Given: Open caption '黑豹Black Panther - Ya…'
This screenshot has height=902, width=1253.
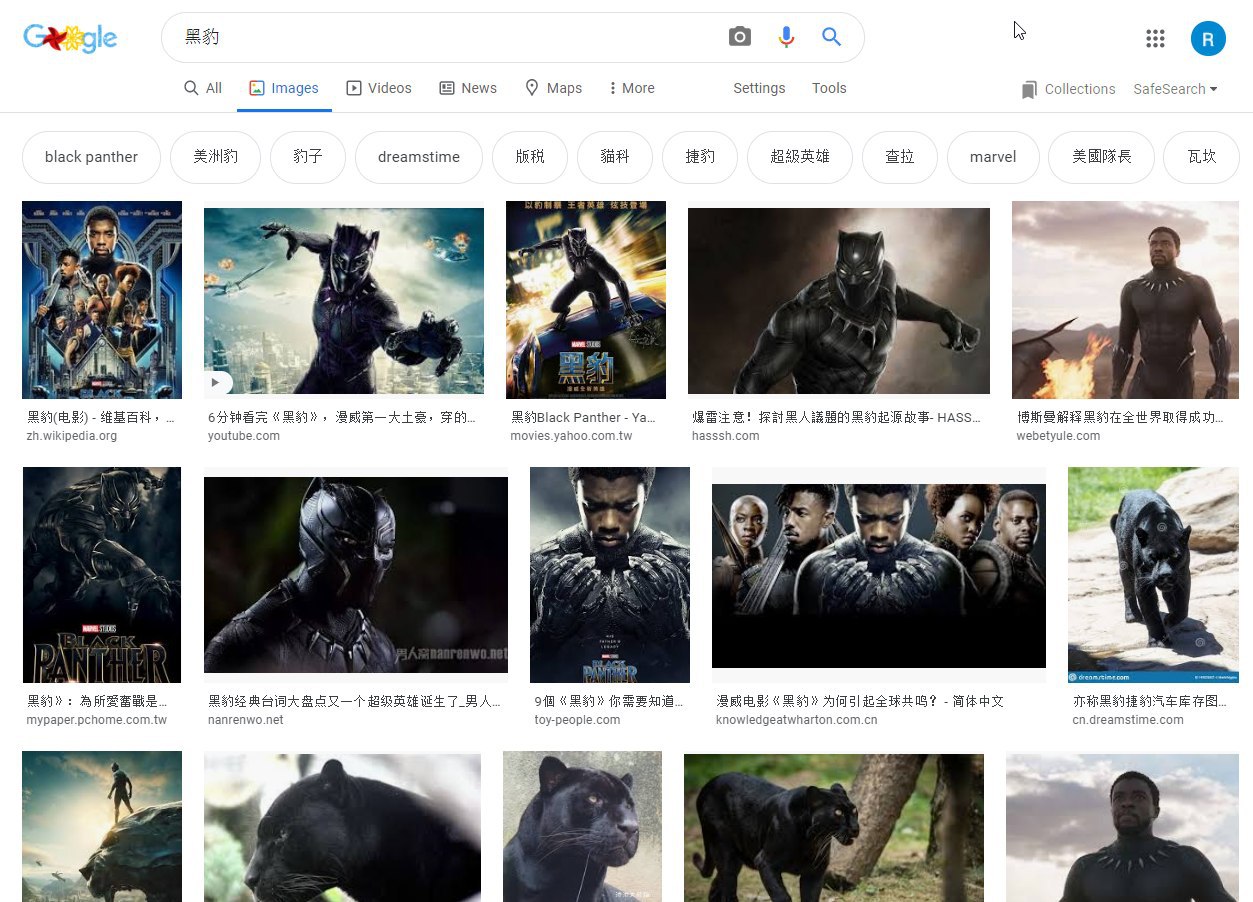Looking at the screenshot, I should [583, 417].
